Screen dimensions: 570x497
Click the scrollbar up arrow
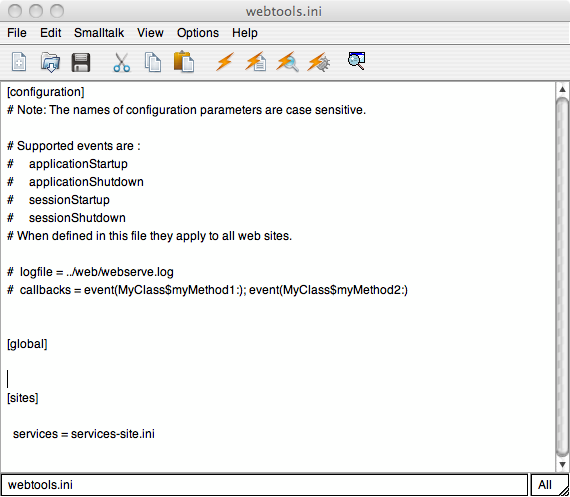[562, 89]
